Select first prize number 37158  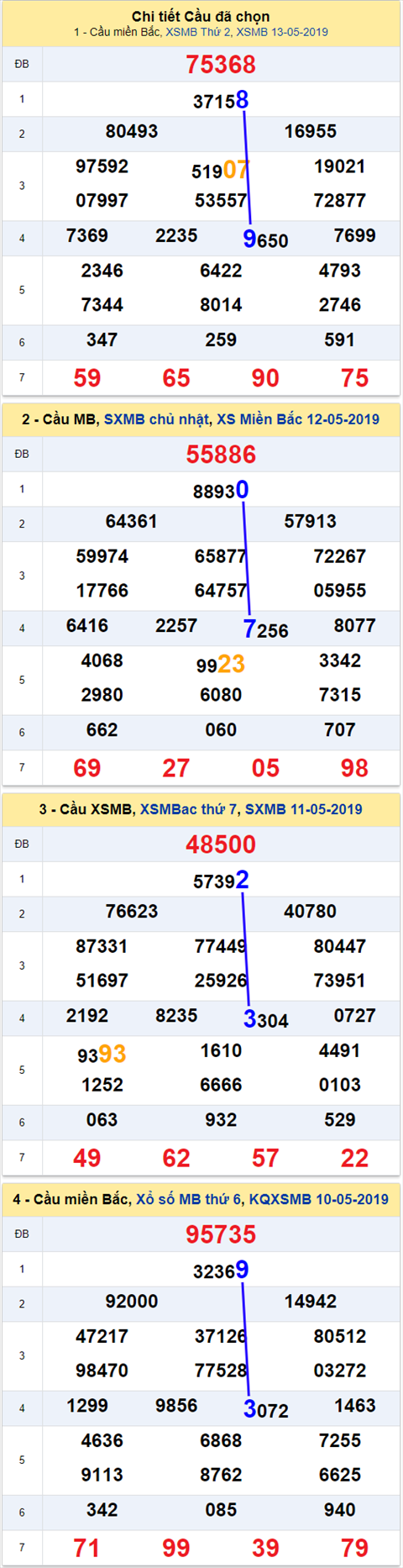click(x=221, y=101)
